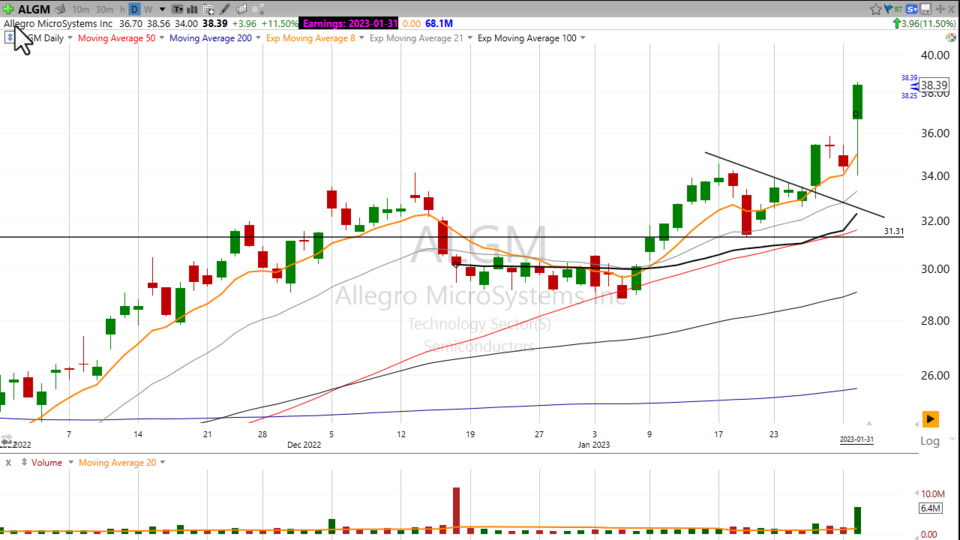
Task: Open the timeframe dropdown arrow
Action: click(161, 9)
